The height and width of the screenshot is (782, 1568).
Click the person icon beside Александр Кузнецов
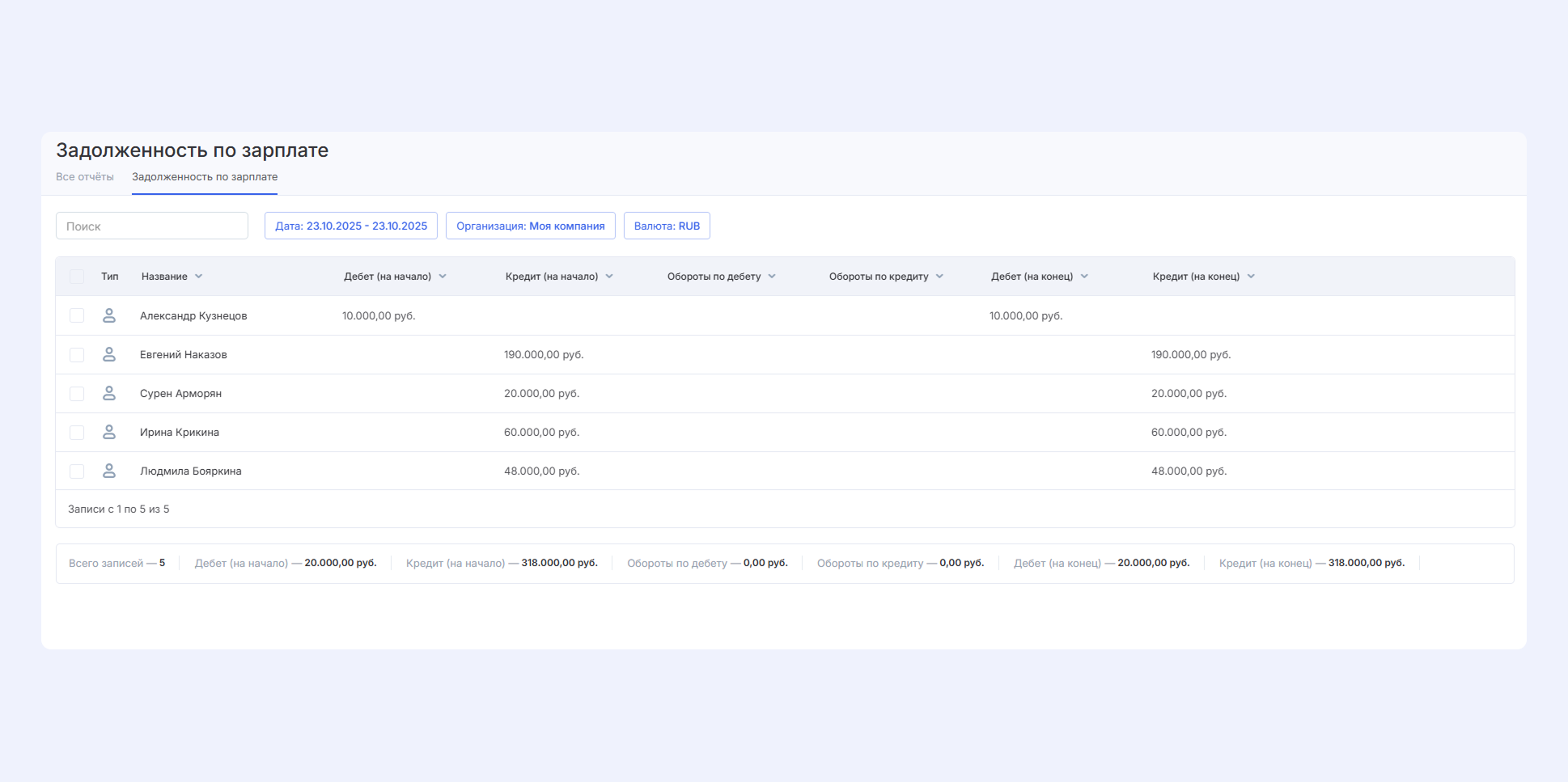[x=109, y=315]
